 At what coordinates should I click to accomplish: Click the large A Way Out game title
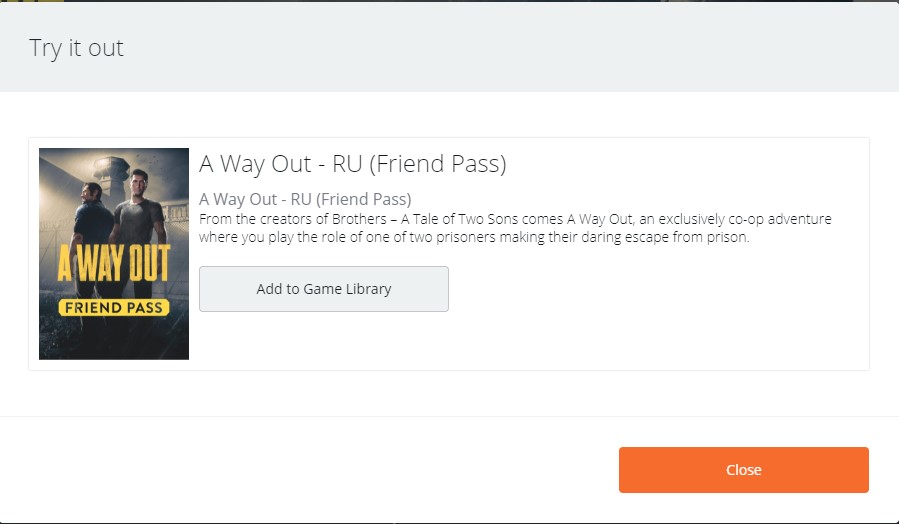pyautogui.click(x=352, y=164)
